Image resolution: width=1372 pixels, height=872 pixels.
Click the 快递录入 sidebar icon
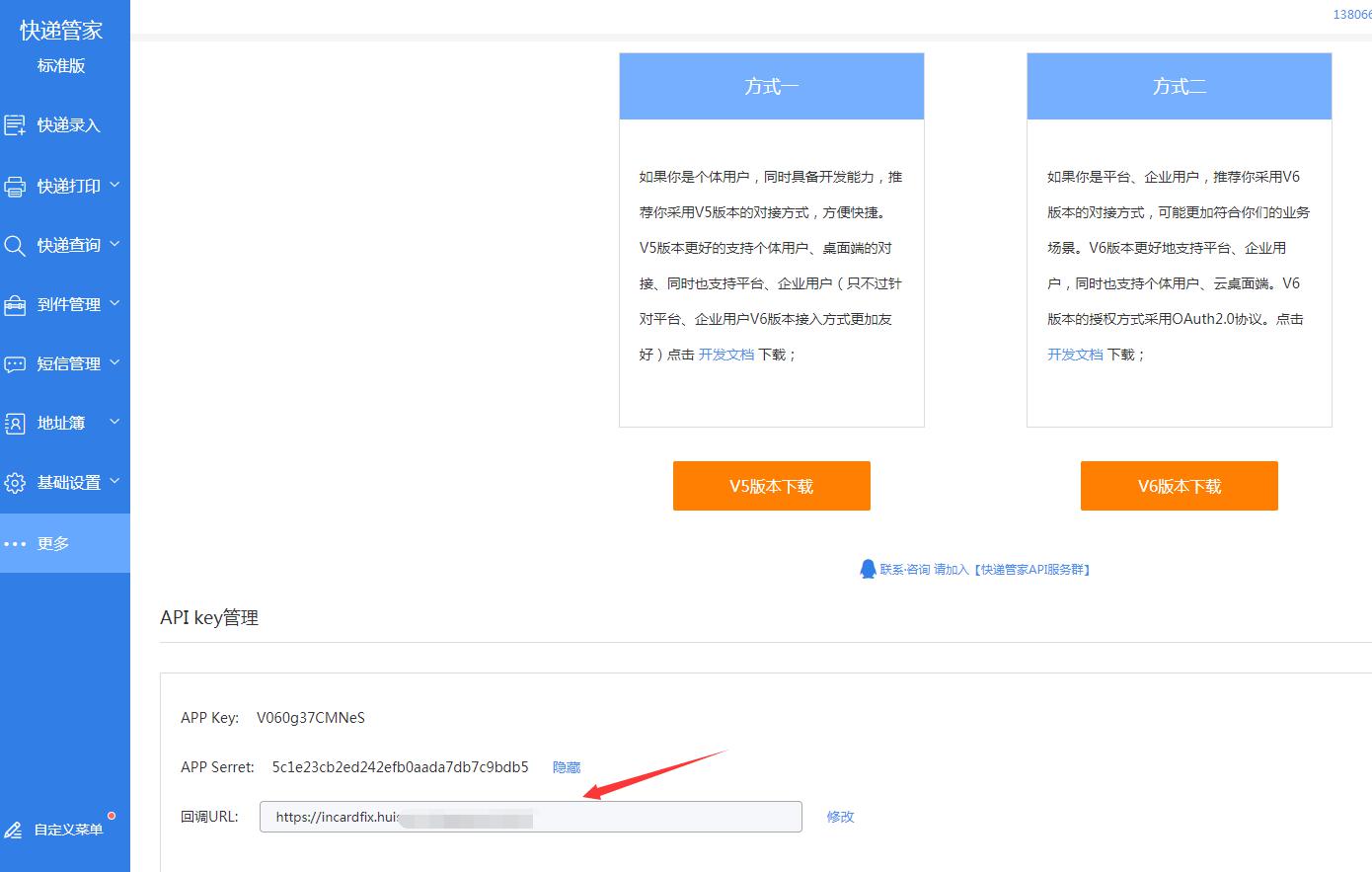[15, 125]
